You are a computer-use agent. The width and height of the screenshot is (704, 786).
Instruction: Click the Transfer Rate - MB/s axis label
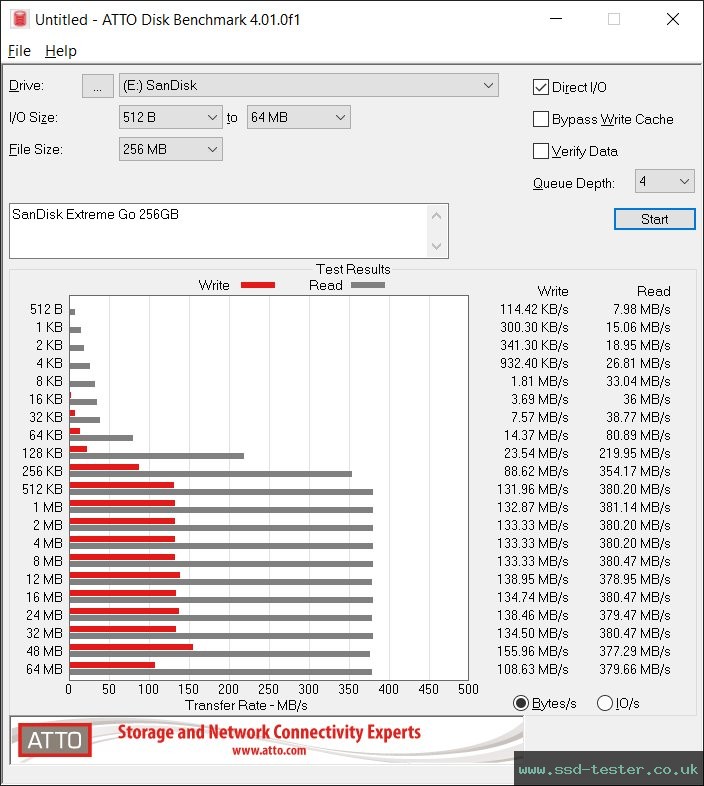pos(246,705)
